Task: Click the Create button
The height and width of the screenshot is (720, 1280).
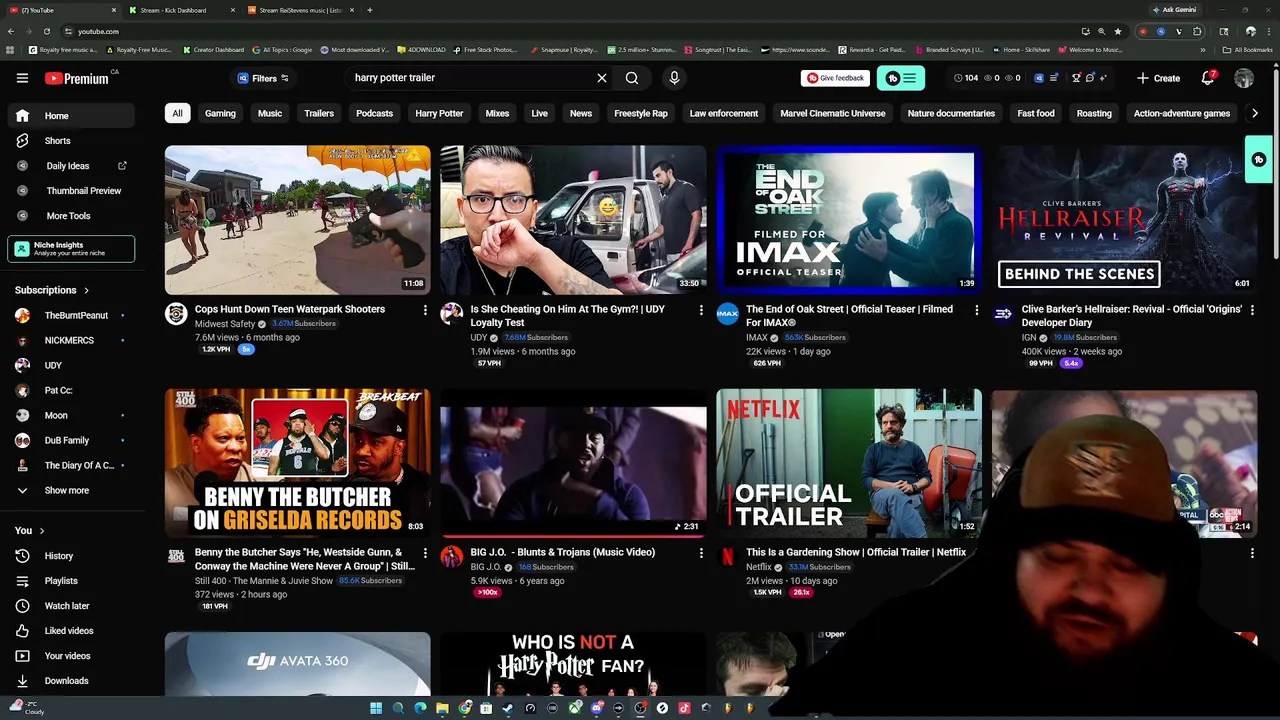Action: [x=1158, y=78]
